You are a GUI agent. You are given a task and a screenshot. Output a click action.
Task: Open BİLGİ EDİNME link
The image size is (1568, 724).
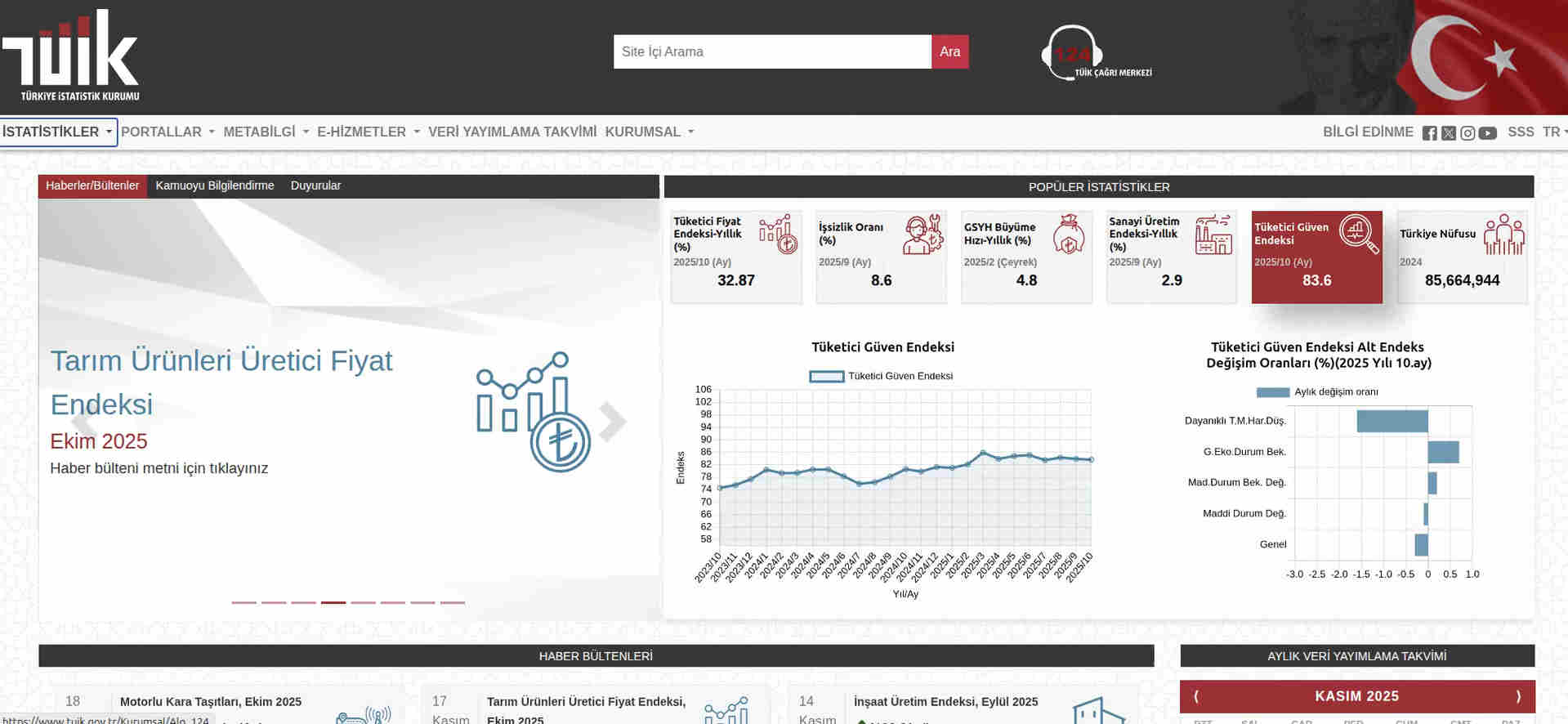(1368, 132)
